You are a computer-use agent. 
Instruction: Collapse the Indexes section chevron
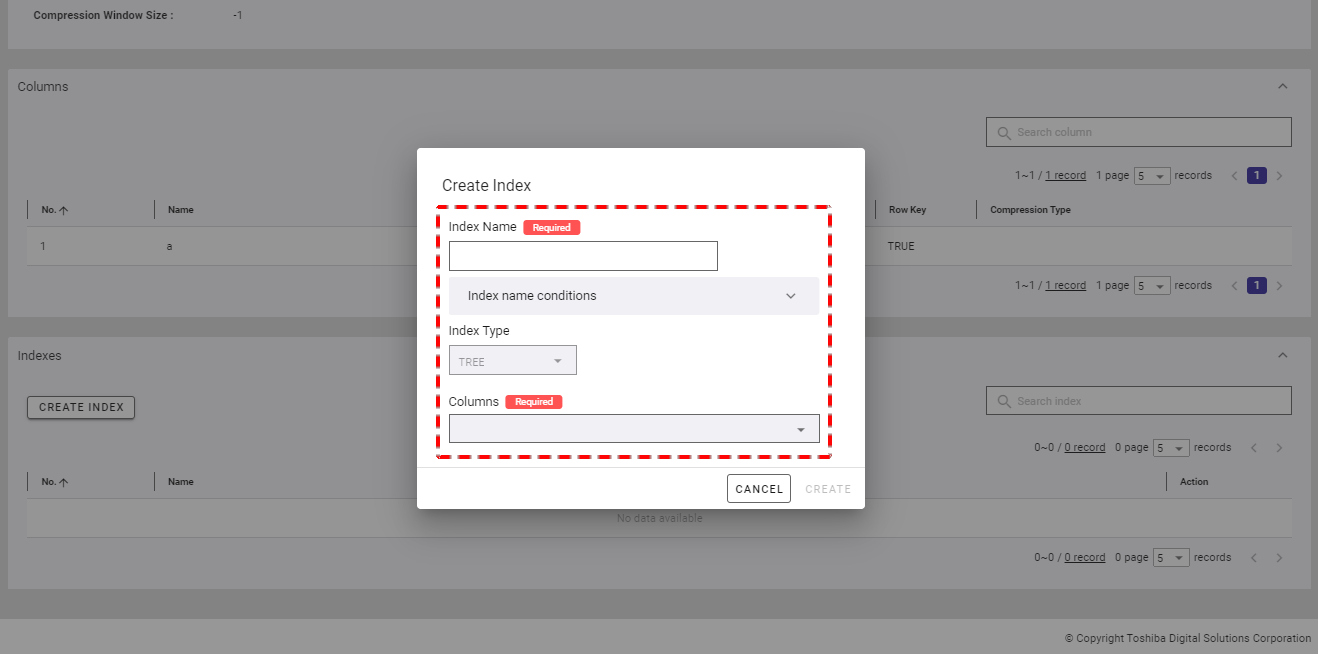coord(1283,356)
